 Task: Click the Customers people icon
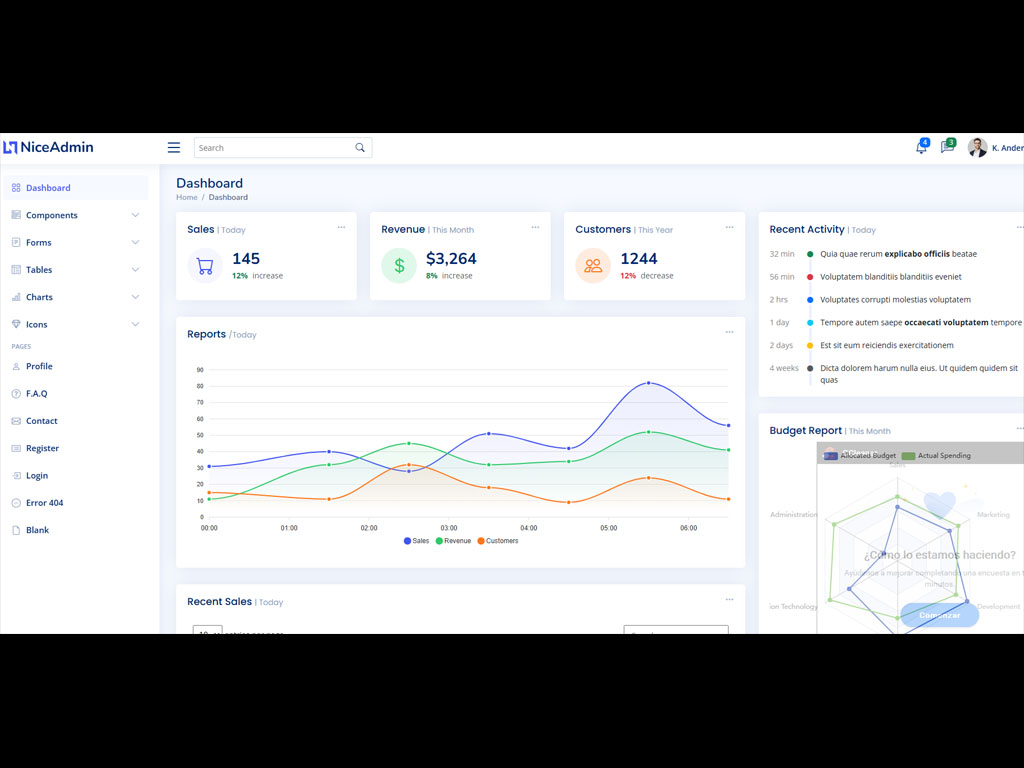[593, 266]
